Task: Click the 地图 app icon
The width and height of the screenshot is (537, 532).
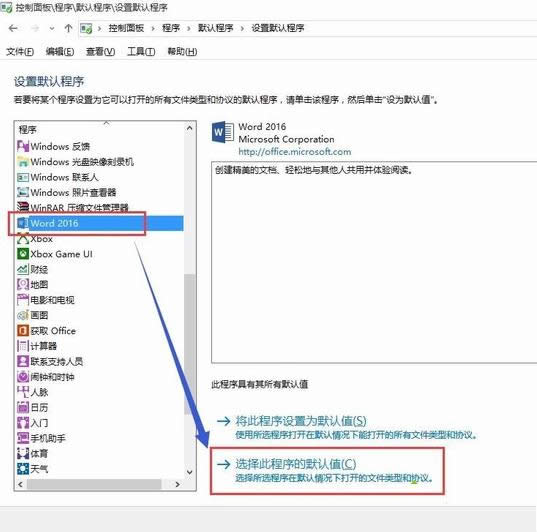Action: coord(23,284)
